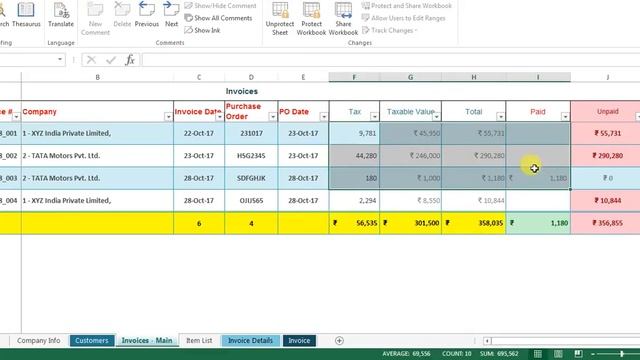Select the Unpaid column header cell

[x=607, y=111]
